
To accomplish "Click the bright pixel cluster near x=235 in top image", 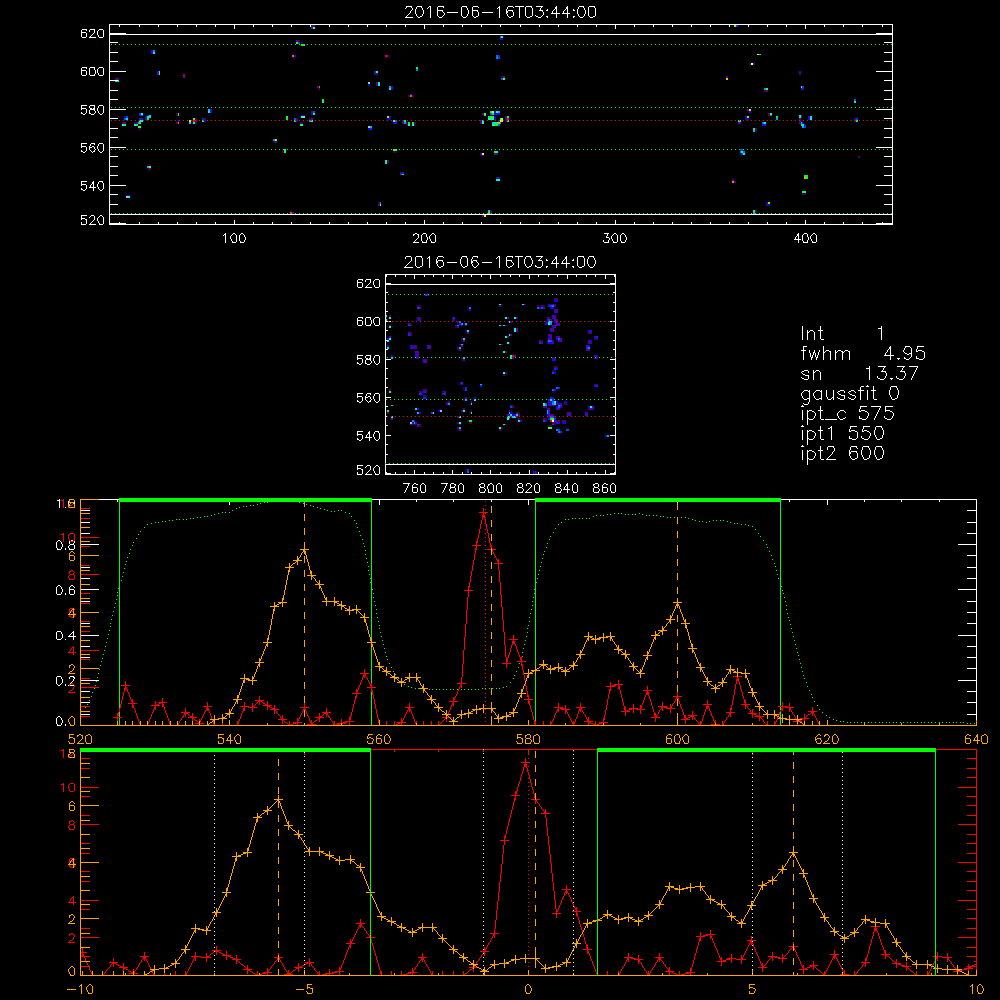I will pos(495,119).
